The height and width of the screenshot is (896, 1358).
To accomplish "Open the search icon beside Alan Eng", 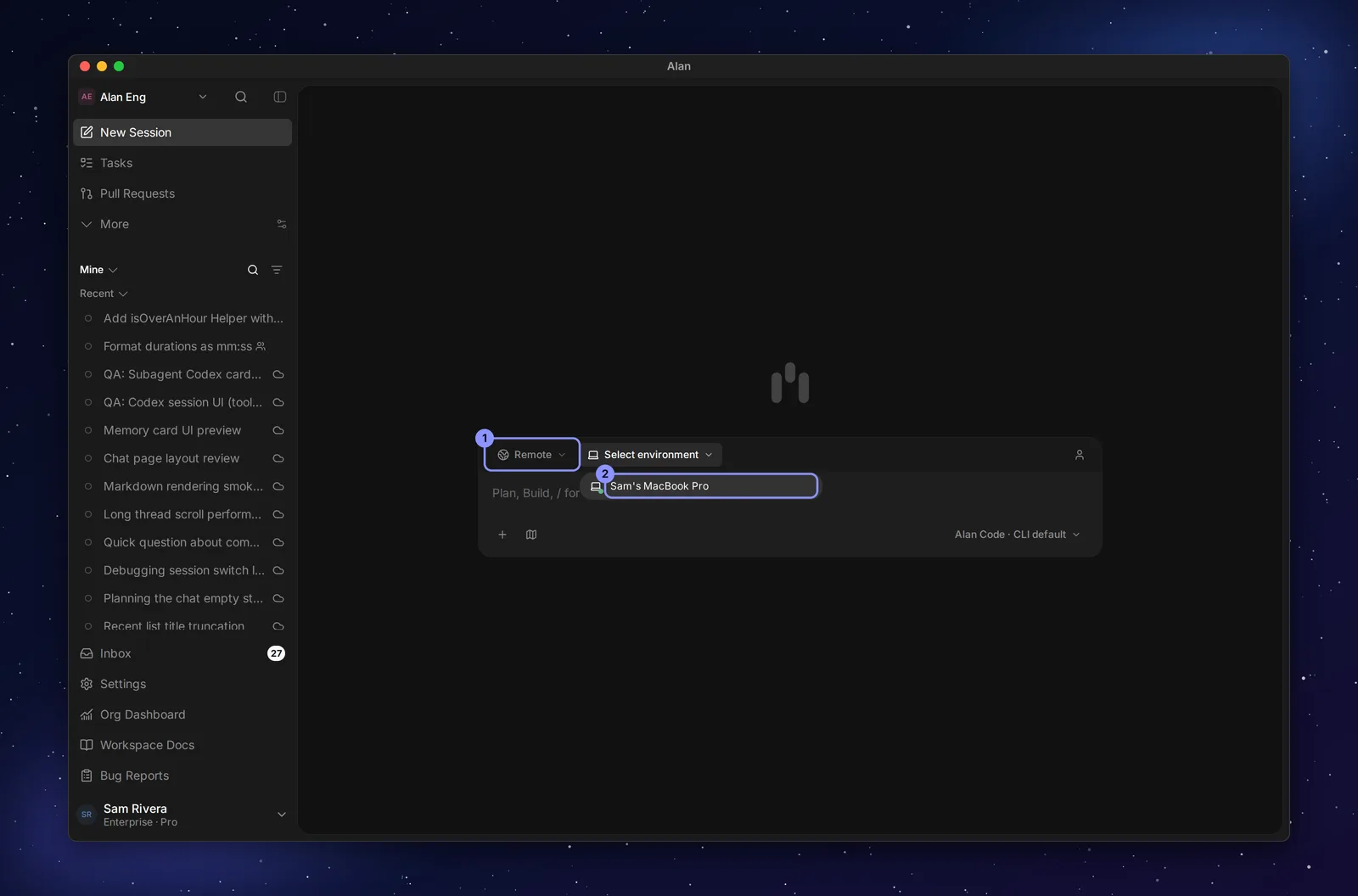I will pos(241,97).
